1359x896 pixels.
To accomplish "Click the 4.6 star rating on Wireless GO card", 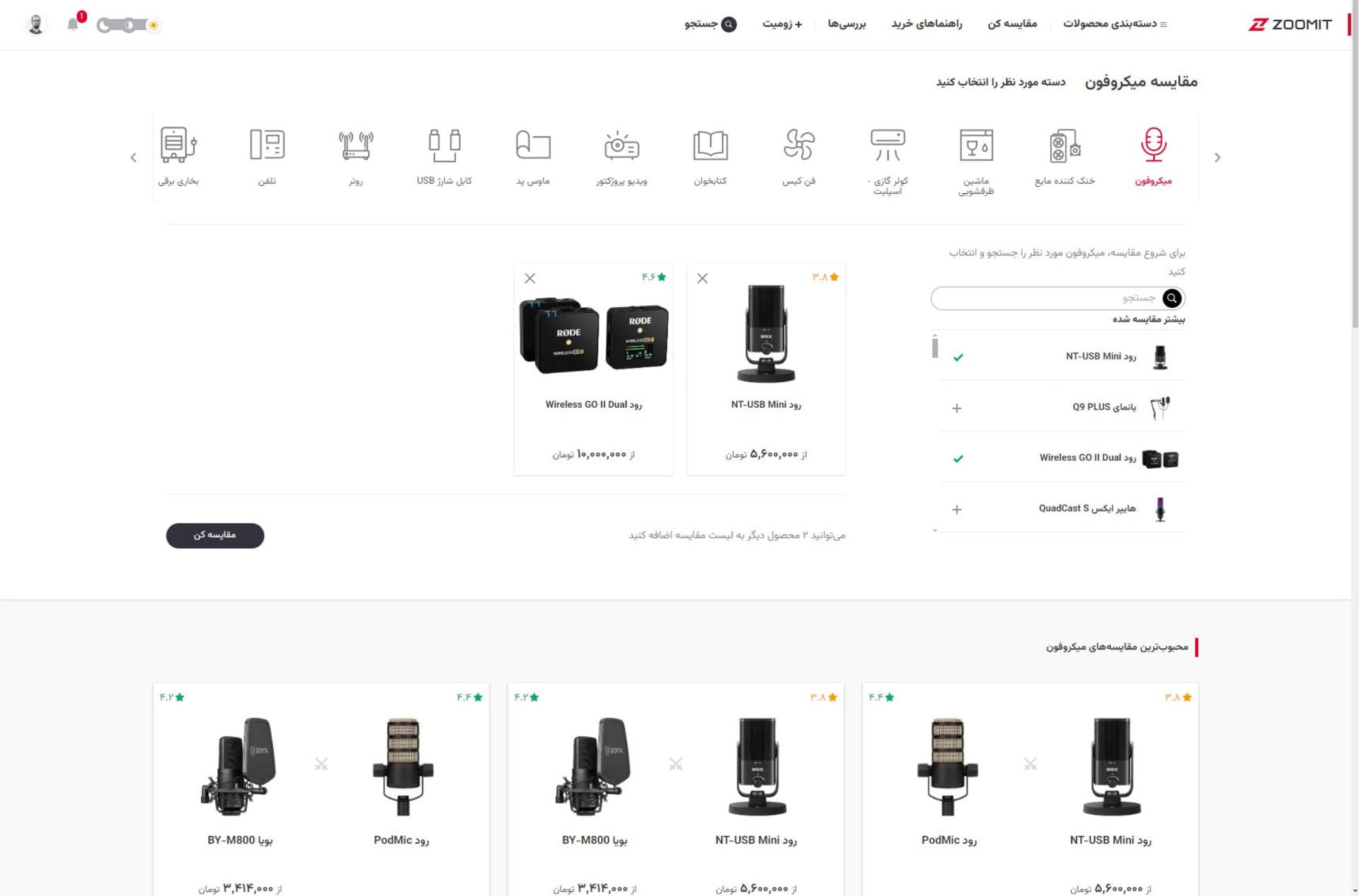I will [654, 277].
